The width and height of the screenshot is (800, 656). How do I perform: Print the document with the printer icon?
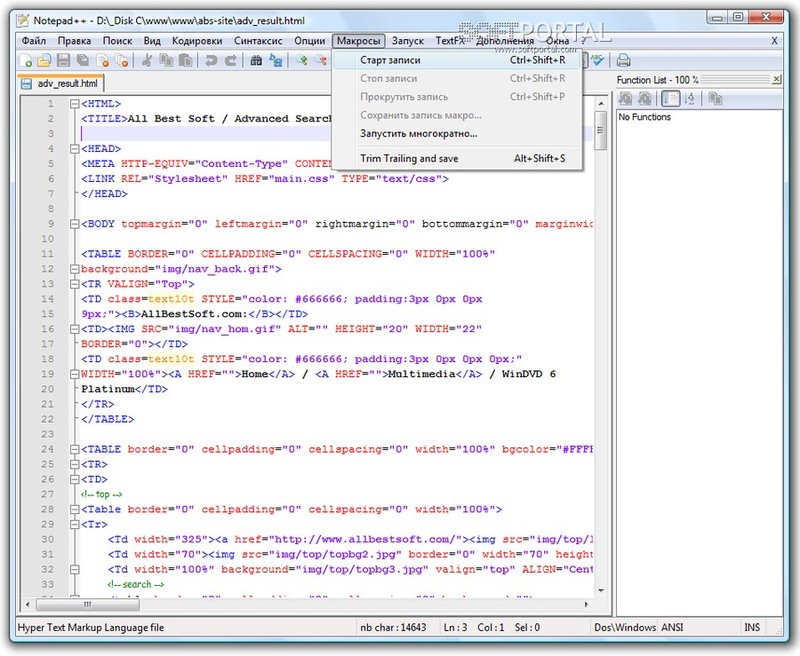623,61
